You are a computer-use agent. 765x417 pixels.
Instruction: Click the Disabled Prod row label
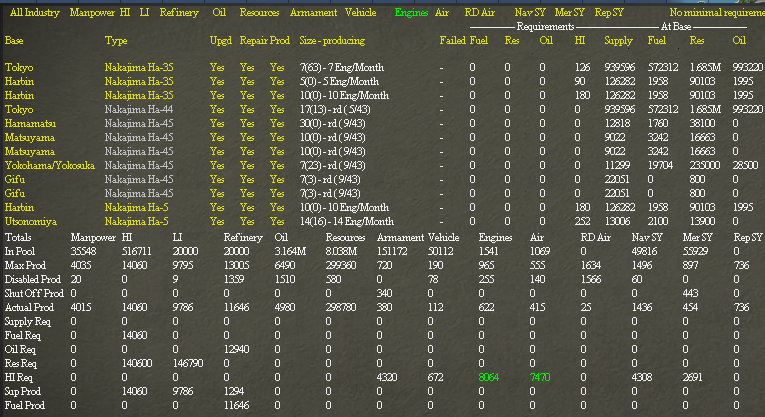[33, 279]
